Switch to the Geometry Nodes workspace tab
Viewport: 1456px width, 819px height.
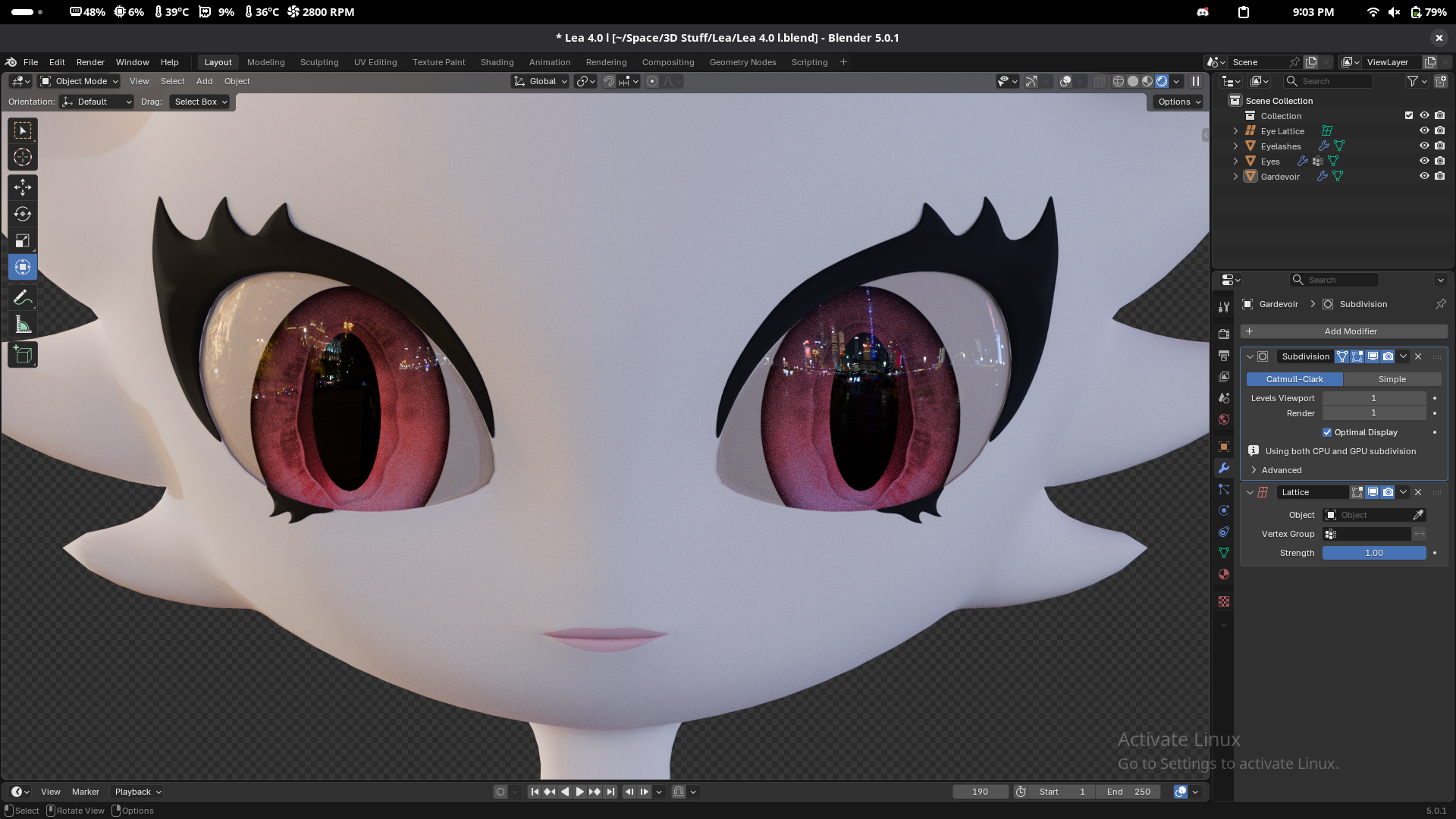click(x=742, y=62)
